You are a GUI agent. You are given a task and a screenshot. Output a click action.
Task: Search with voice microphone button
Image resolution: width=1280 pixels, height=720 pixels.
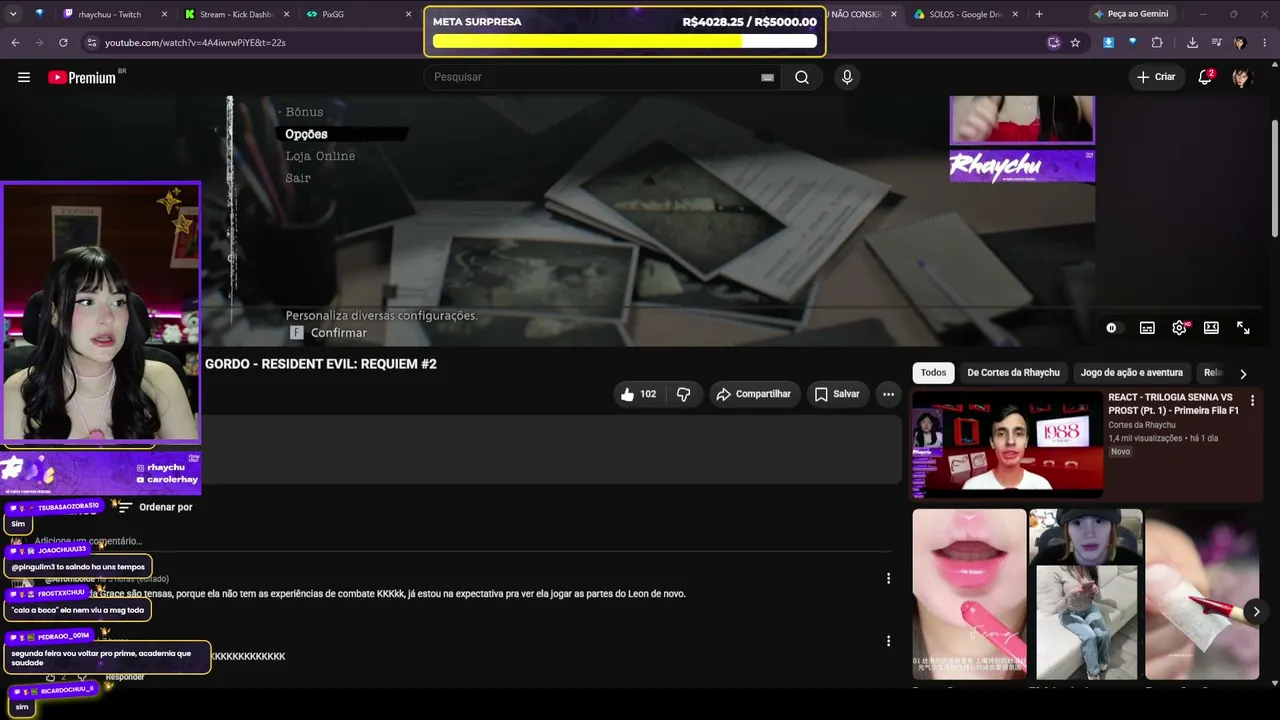pyautogui.click(x=847, y=77)
